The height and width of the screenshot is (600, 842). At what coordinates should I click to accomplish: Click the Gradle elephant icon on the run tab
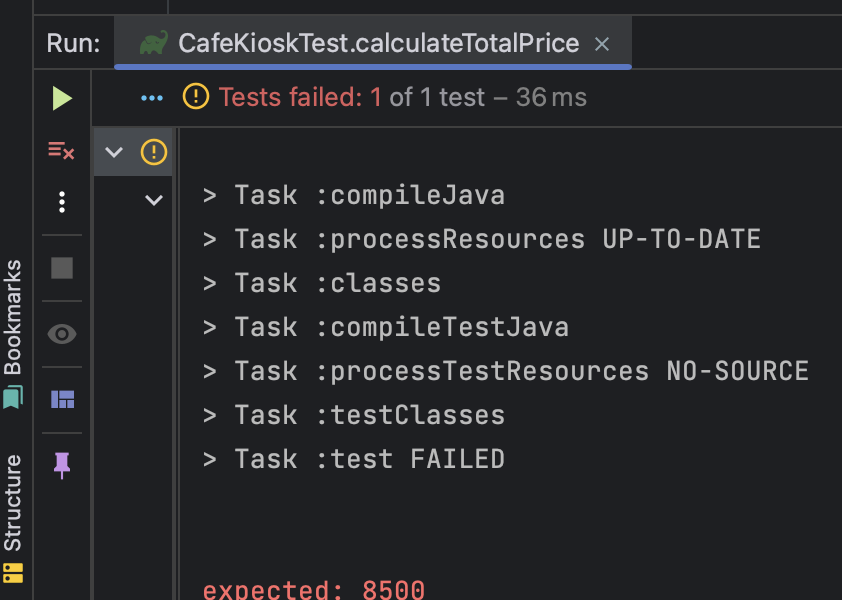click(x=153, y=44)
